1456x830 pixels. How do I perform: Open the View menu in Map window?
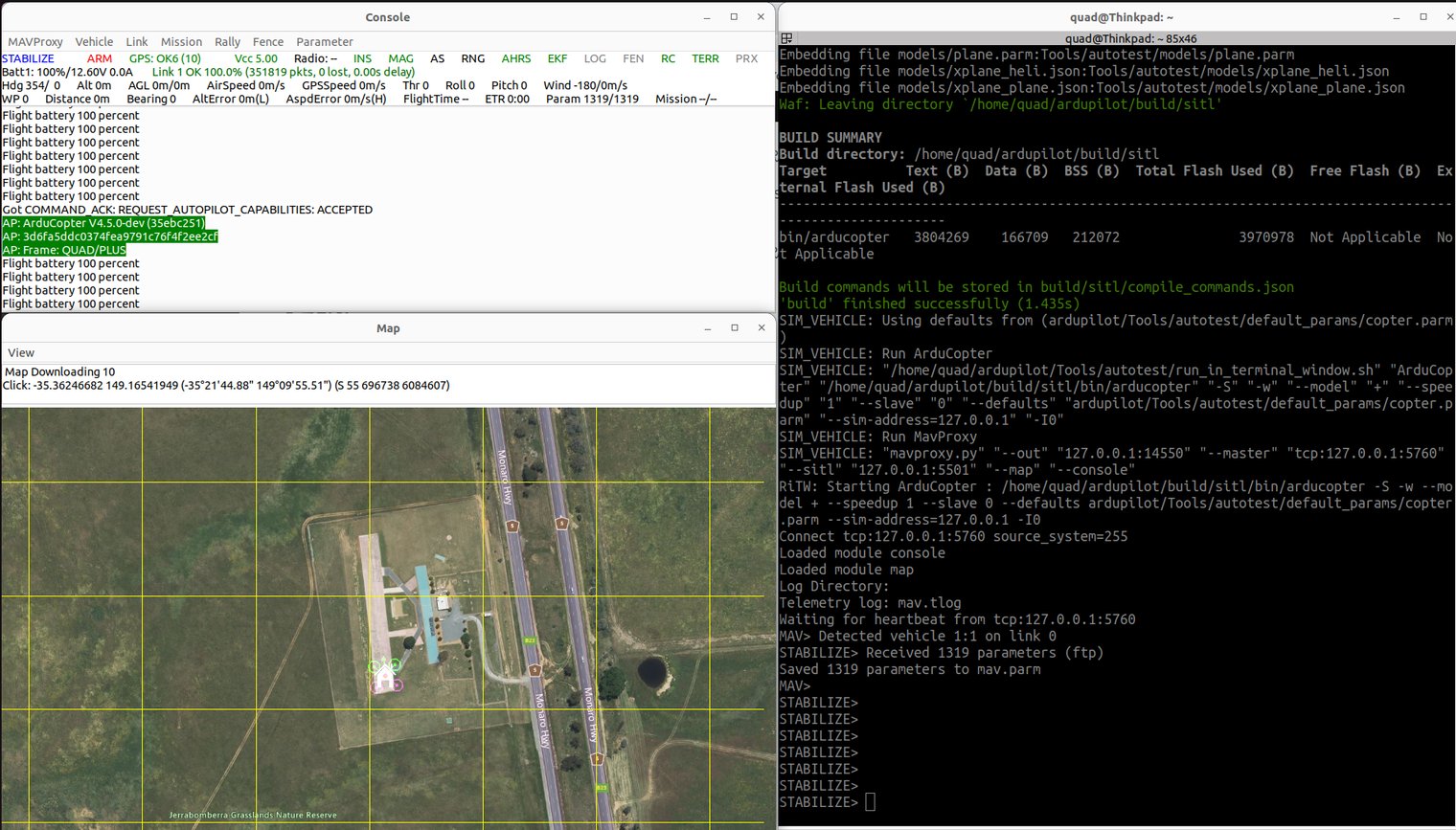(21, 353)
